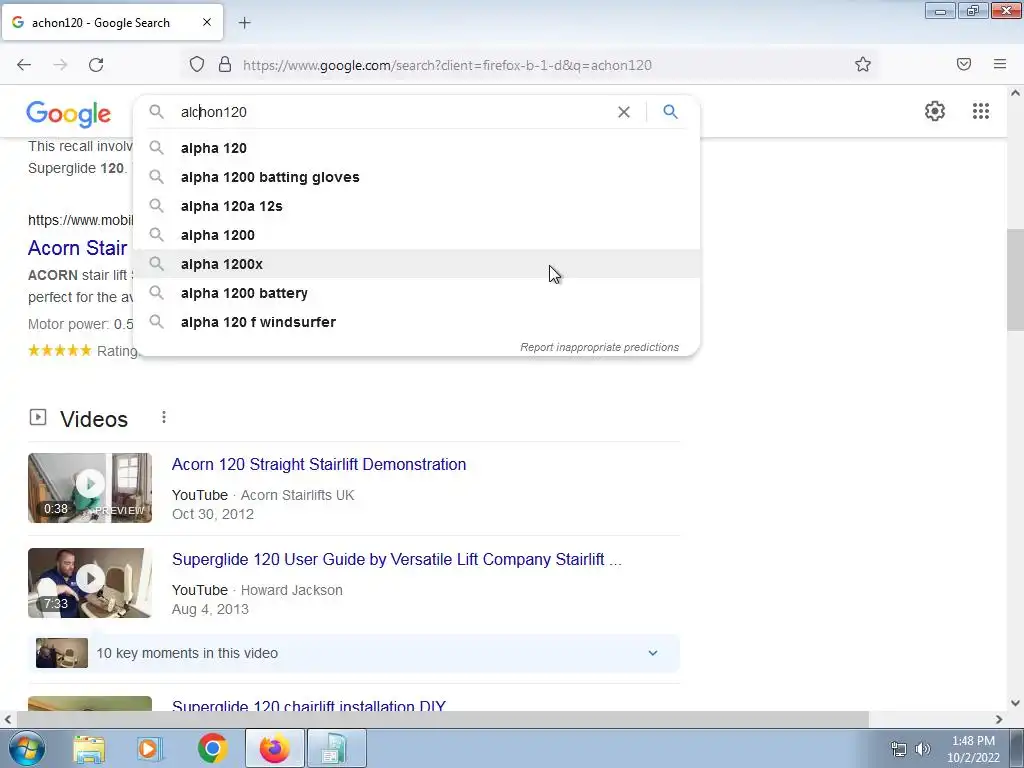Viewport: 1024px width, 768px height.
Task: Bookmark this page with the star
Action: click(863, 65)
